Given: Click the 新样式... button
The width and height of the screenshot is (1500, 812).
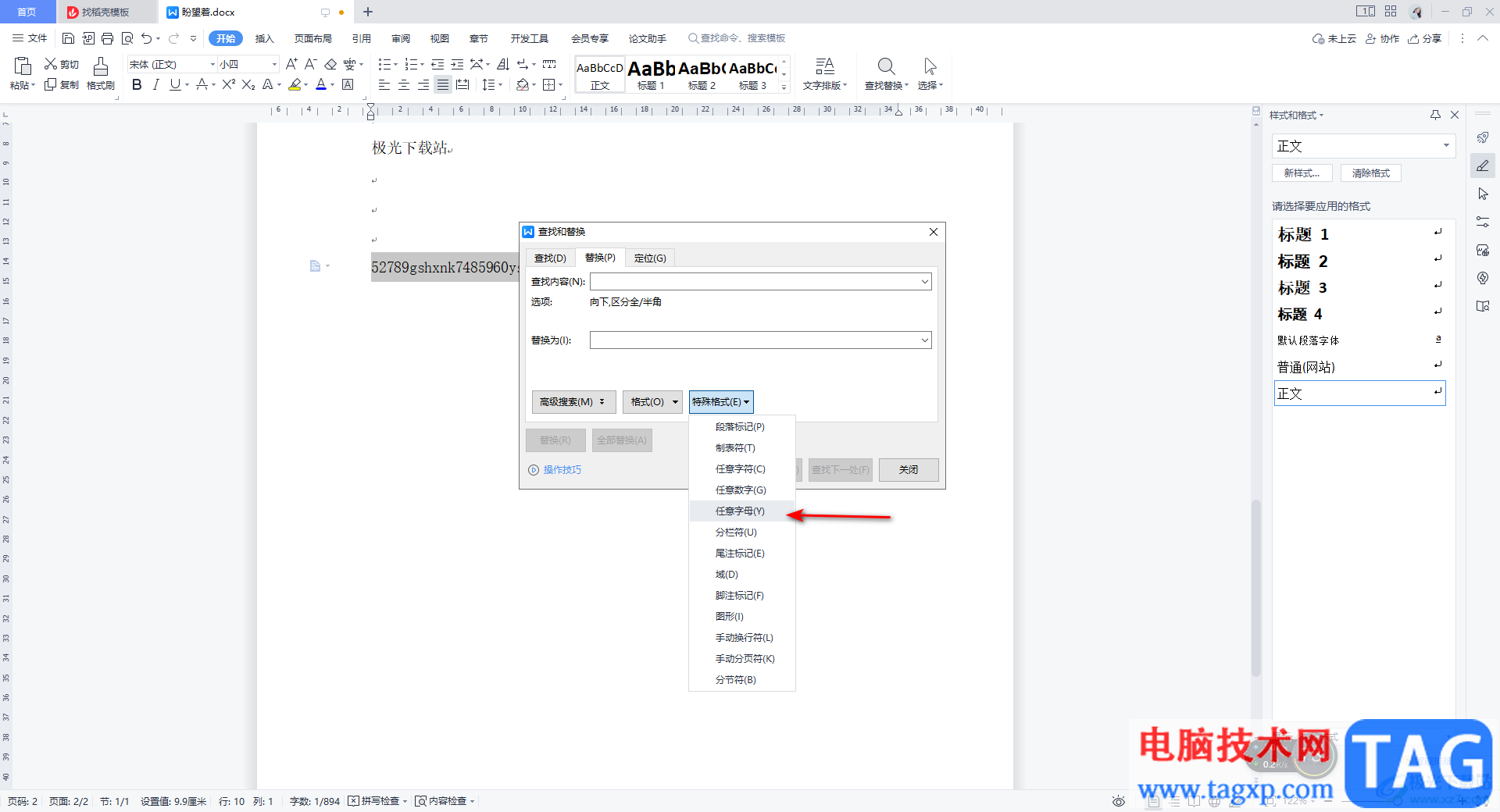Looking at the screenshot, I should point(1302,173).
